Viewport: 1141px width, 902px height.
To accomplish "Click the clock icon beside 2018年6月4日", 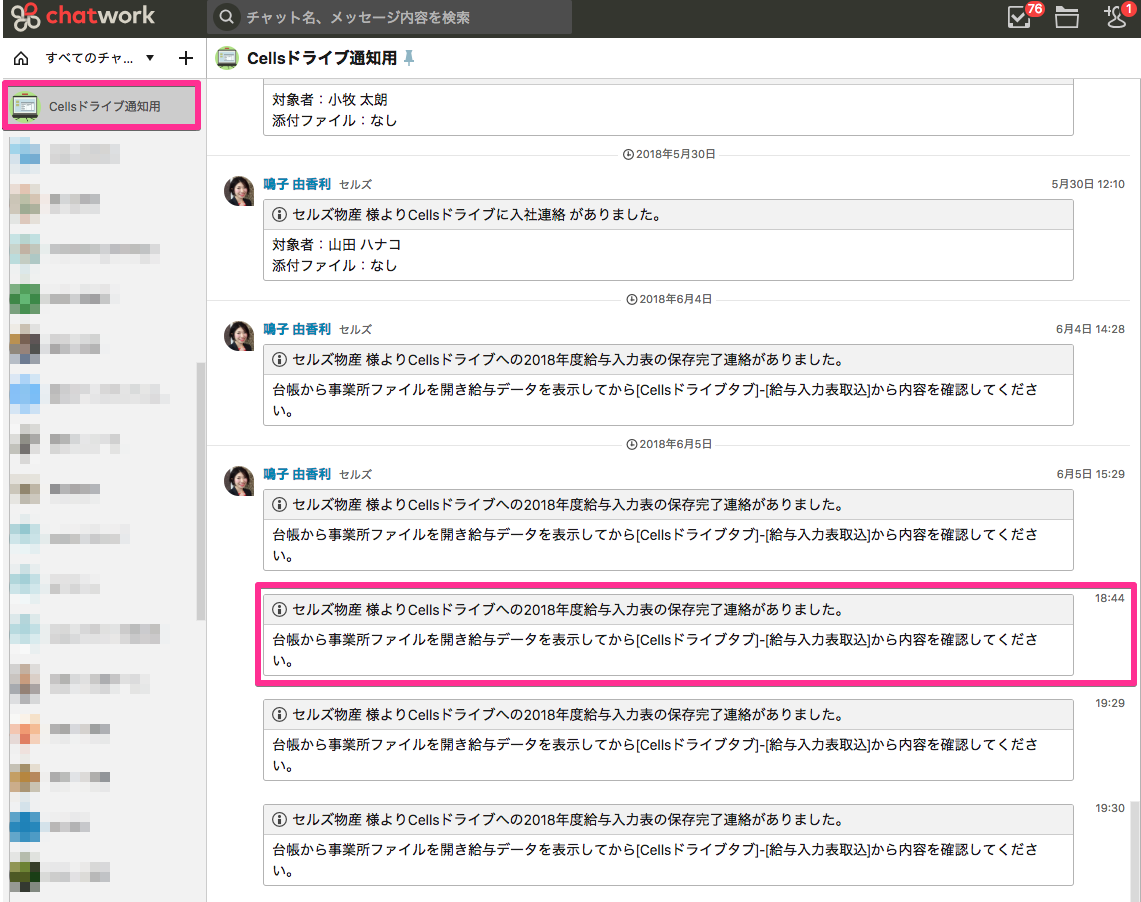I will click(632, 299).
